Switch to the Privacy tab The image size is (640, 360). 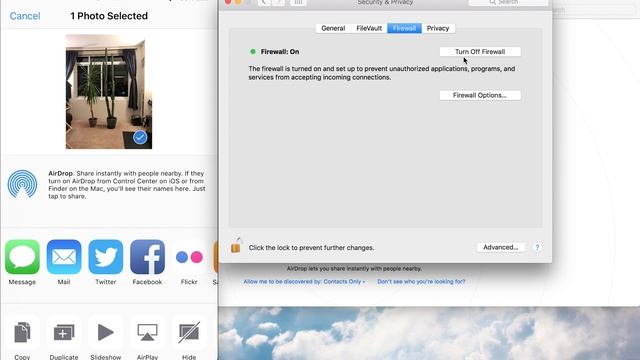pyautogui.click(x=438, y=28)
